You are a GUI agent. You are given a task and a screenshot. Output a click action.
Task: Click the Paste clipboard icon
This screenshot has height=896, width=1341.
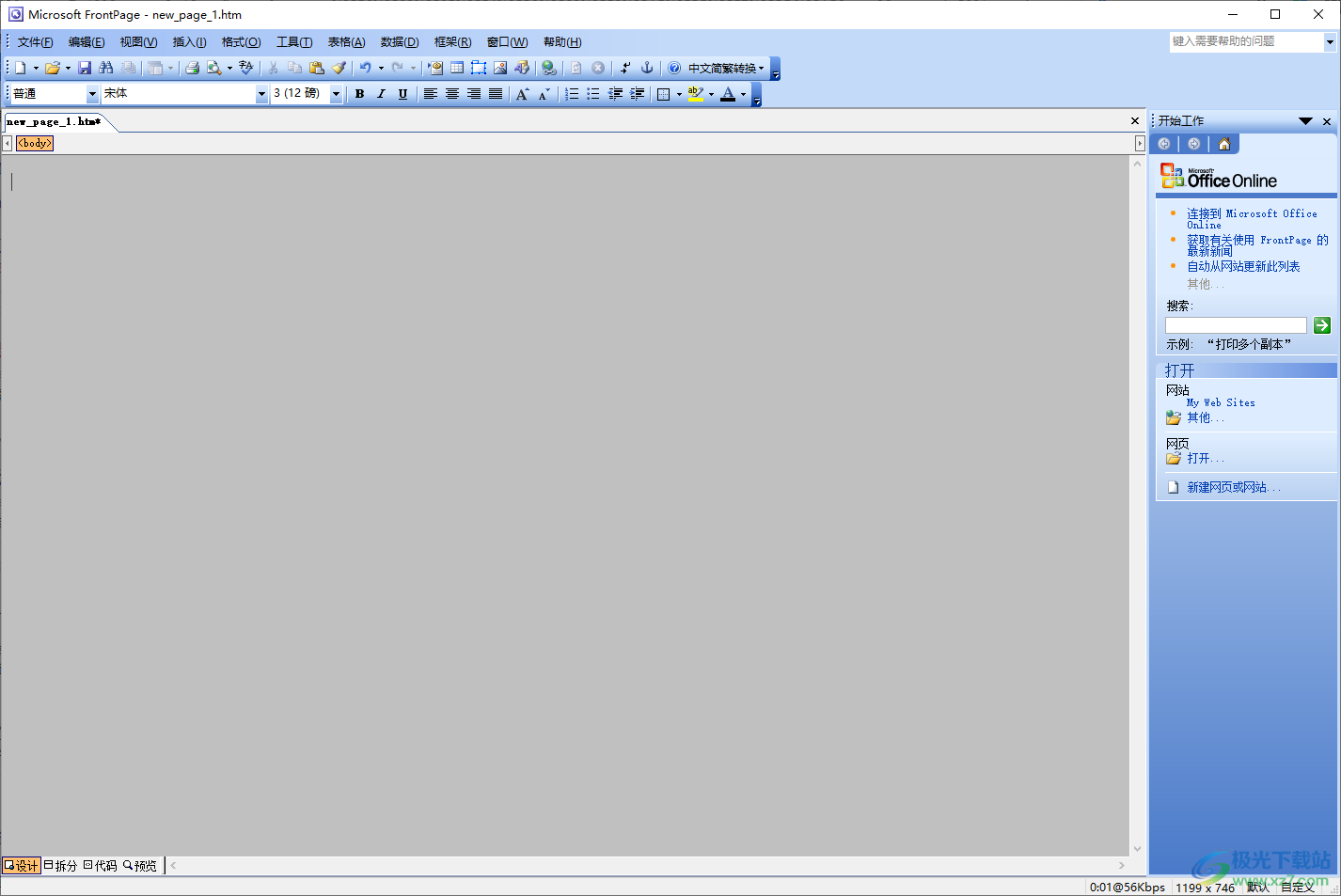point(317,68)
